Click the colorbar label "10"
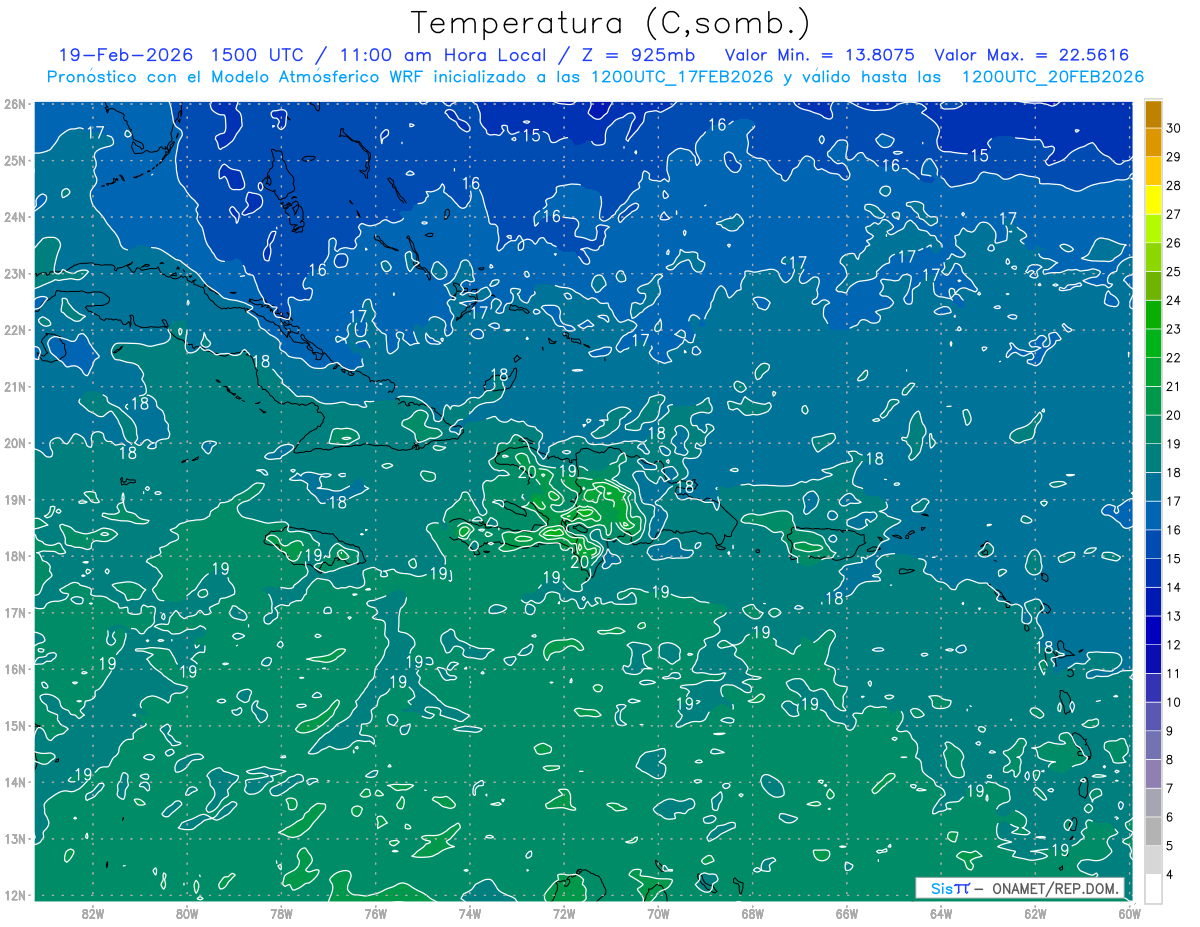Viewport: 1200px width, 927px height. 1173,702
